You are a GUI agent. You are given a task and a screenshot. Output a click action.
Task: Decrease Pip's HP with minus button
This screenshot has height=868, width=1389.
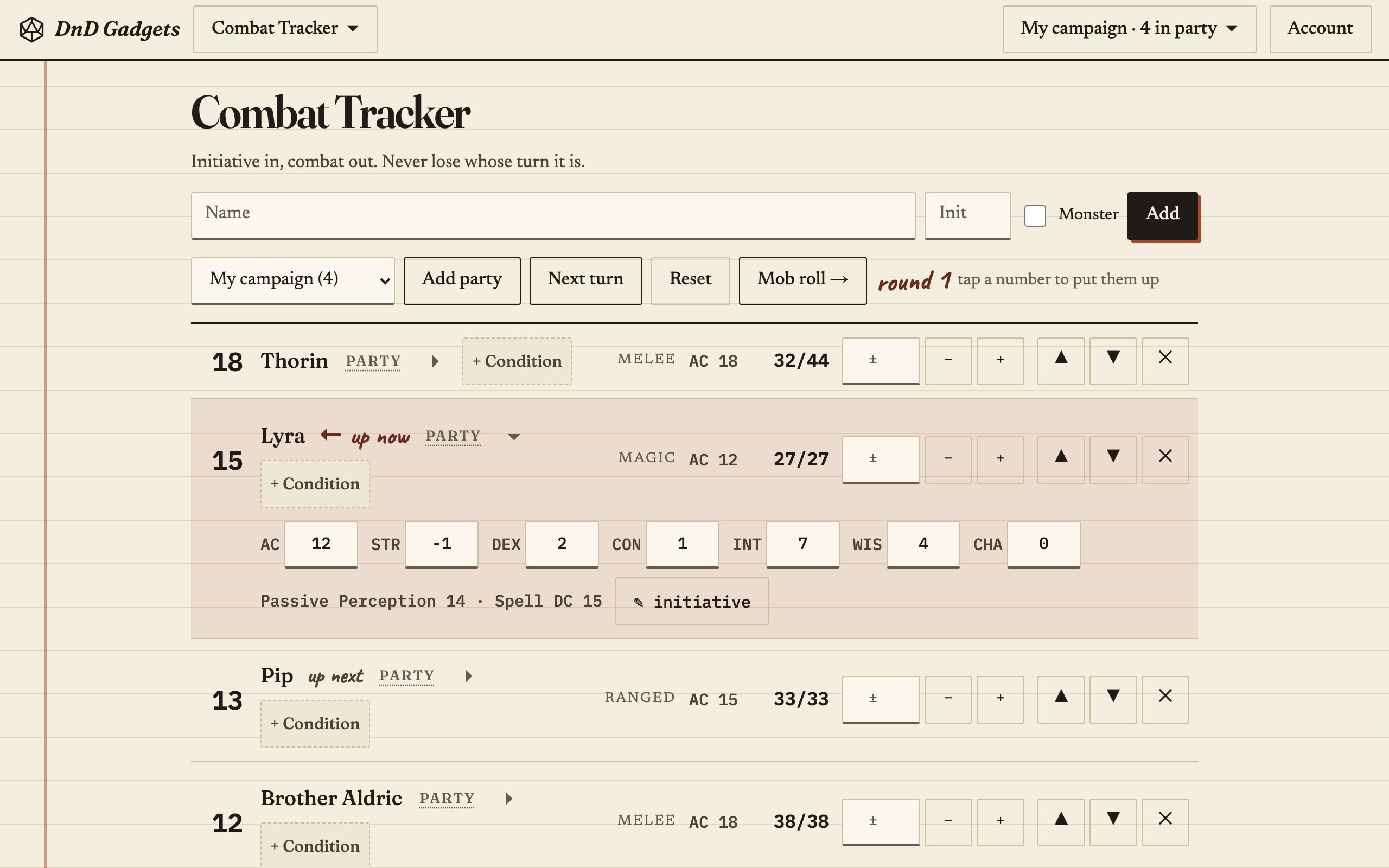pyautogui.click(x=948, y=700)
